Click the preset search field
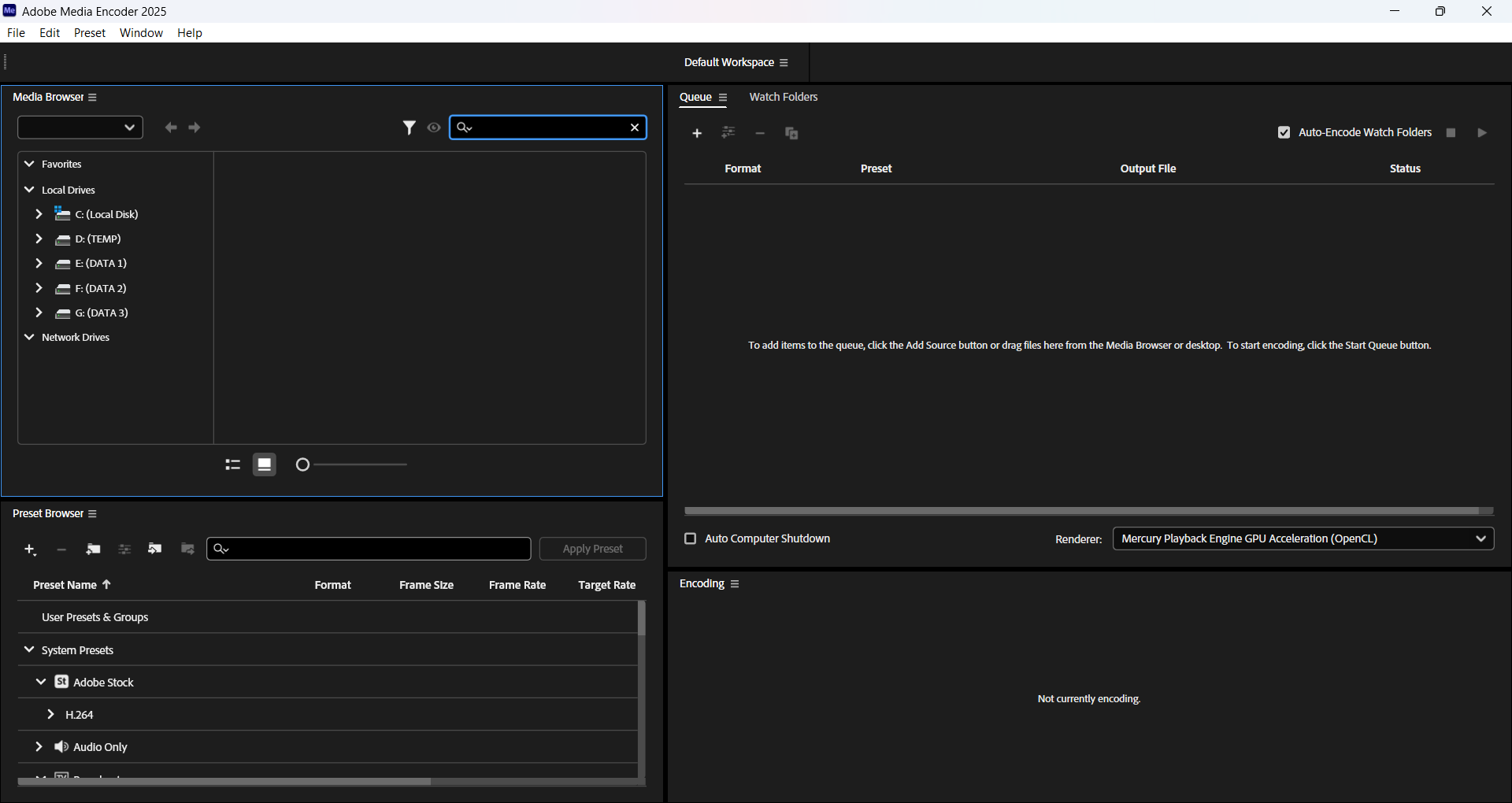 369,548
